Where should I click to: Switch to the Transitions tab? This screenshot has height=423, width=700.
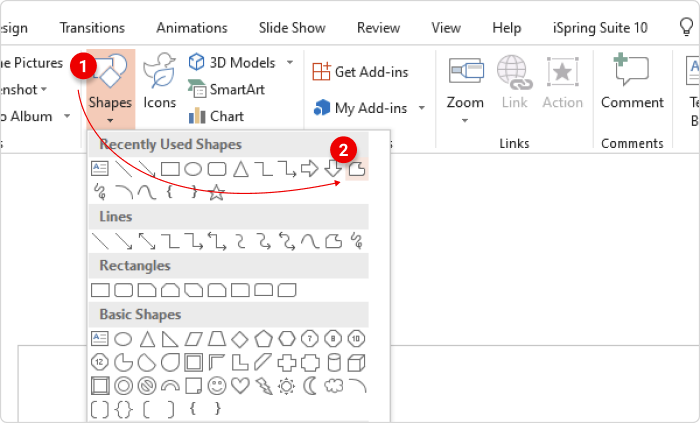(x=92, y=28)
